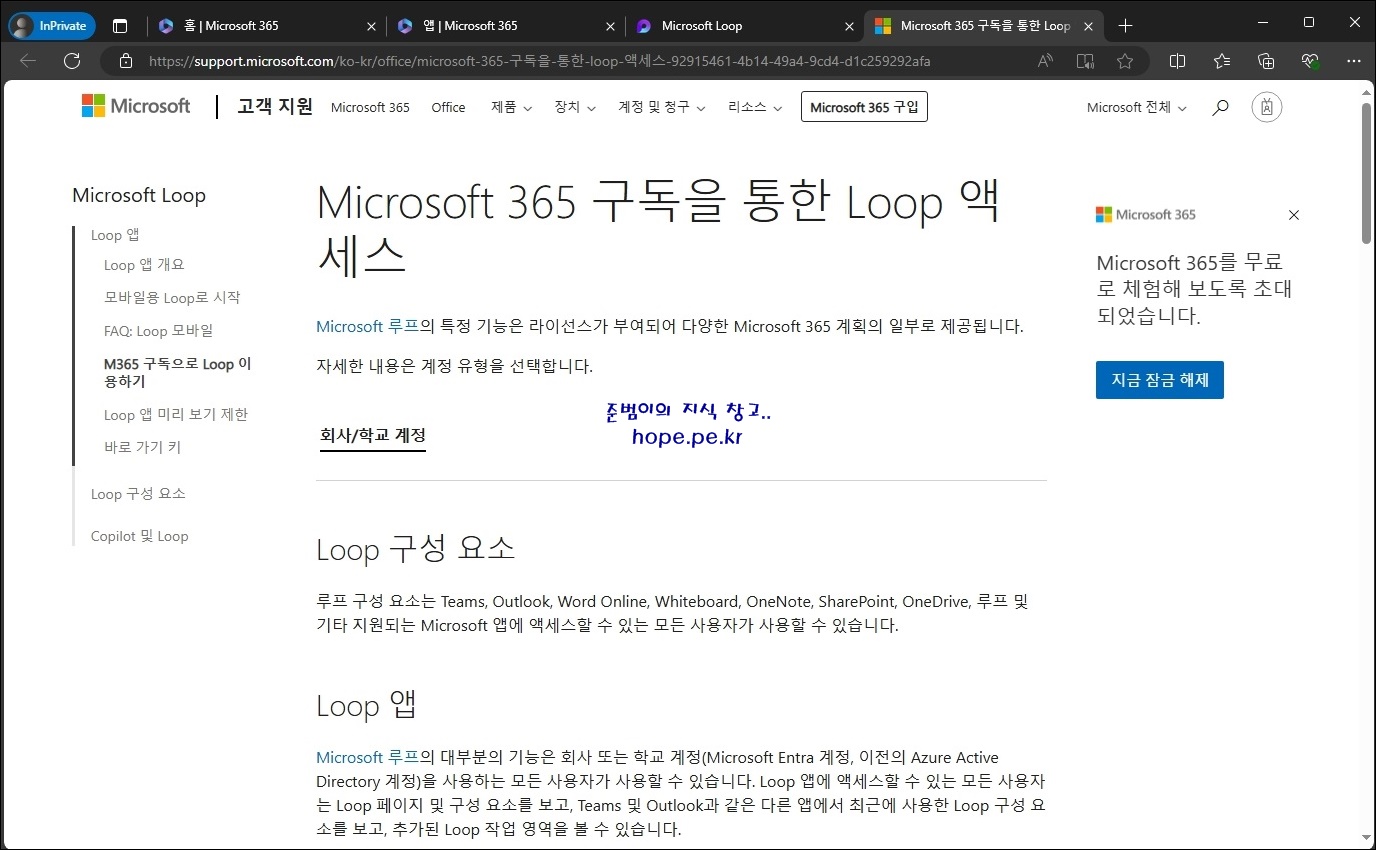The width and height of the screenshot is (1376, 850).
Task: Select the 'Microsoft 365 구독을 통한 Loop' tab
Action: pos(983,26)
